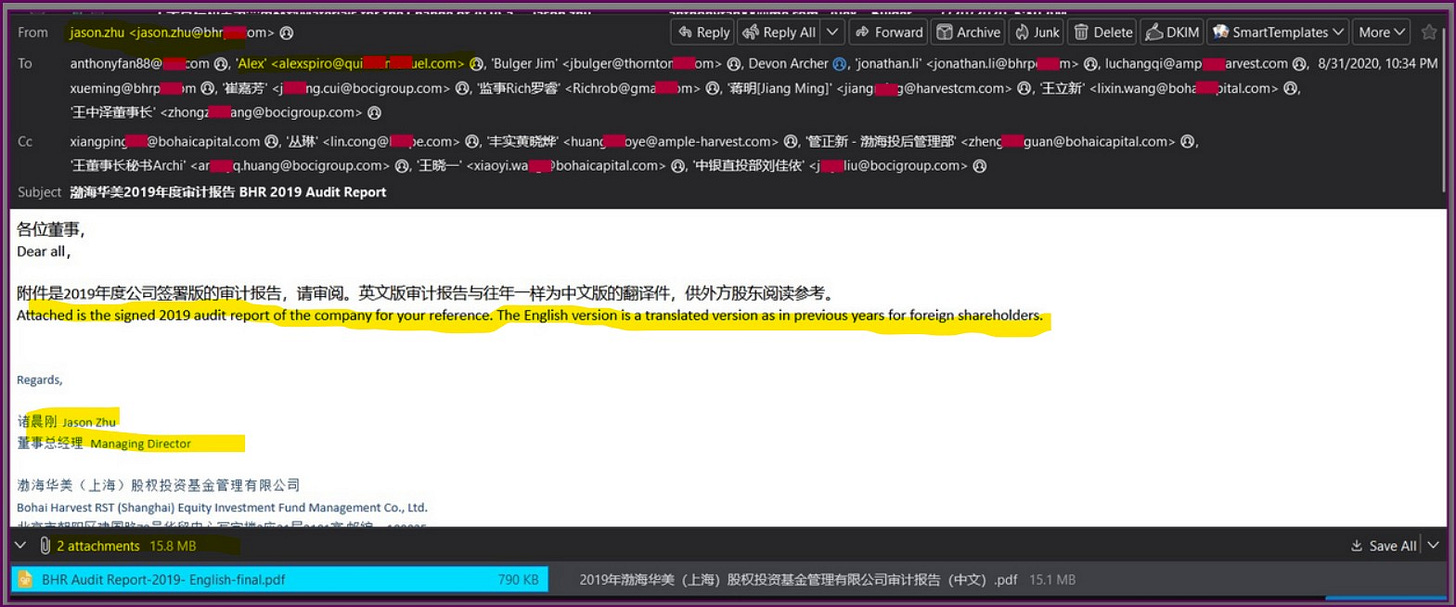Click contact icon next to jason.zhu sender address
The width and height of the screenshot is (1456, 607).
[x=287, y=33]
